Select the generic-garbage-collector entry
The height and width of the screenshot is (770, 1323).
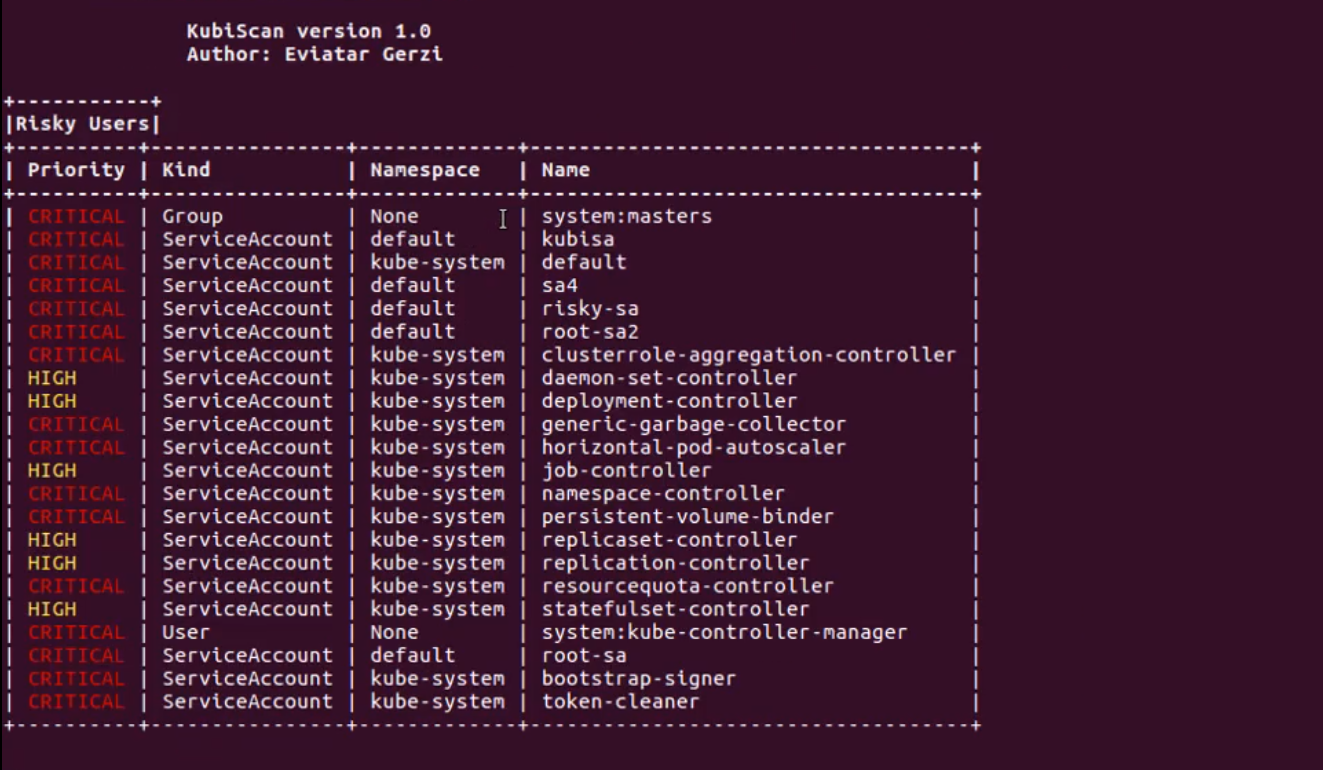693,424
